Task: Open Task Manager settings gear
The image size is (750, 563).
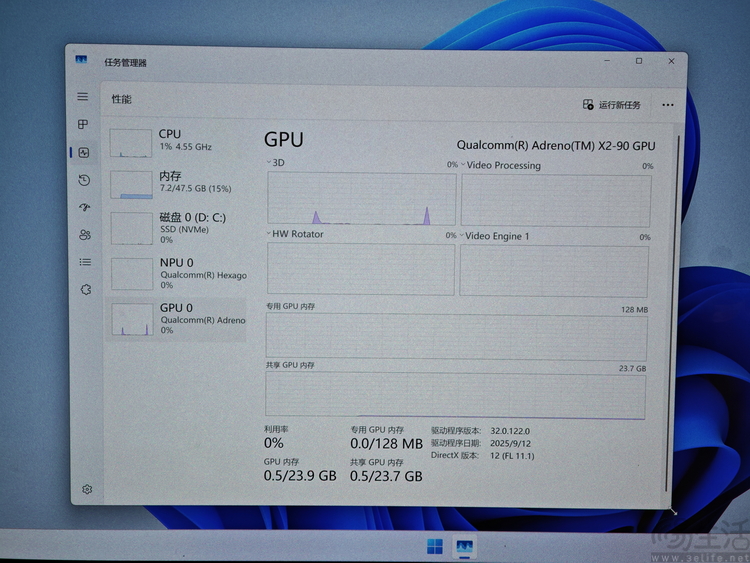Action: pyautogui.click(x=87, y=489)
